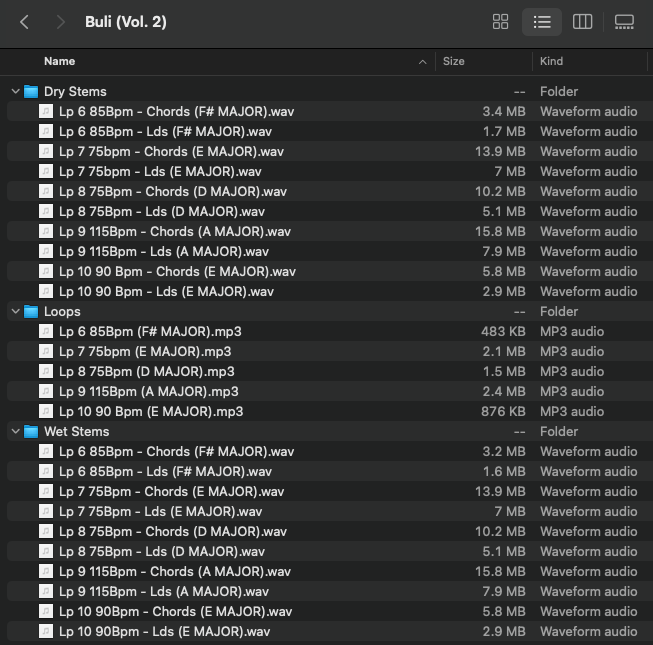
Task: Click the audio icon of Lp 9 115Bpm (A MAJOR).mp3
Action: pos(46,391)
